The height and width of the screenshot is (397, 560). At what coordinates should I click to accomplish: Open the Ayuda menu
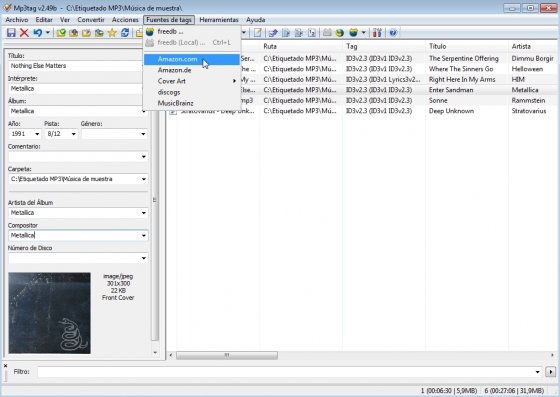[255, 20]
